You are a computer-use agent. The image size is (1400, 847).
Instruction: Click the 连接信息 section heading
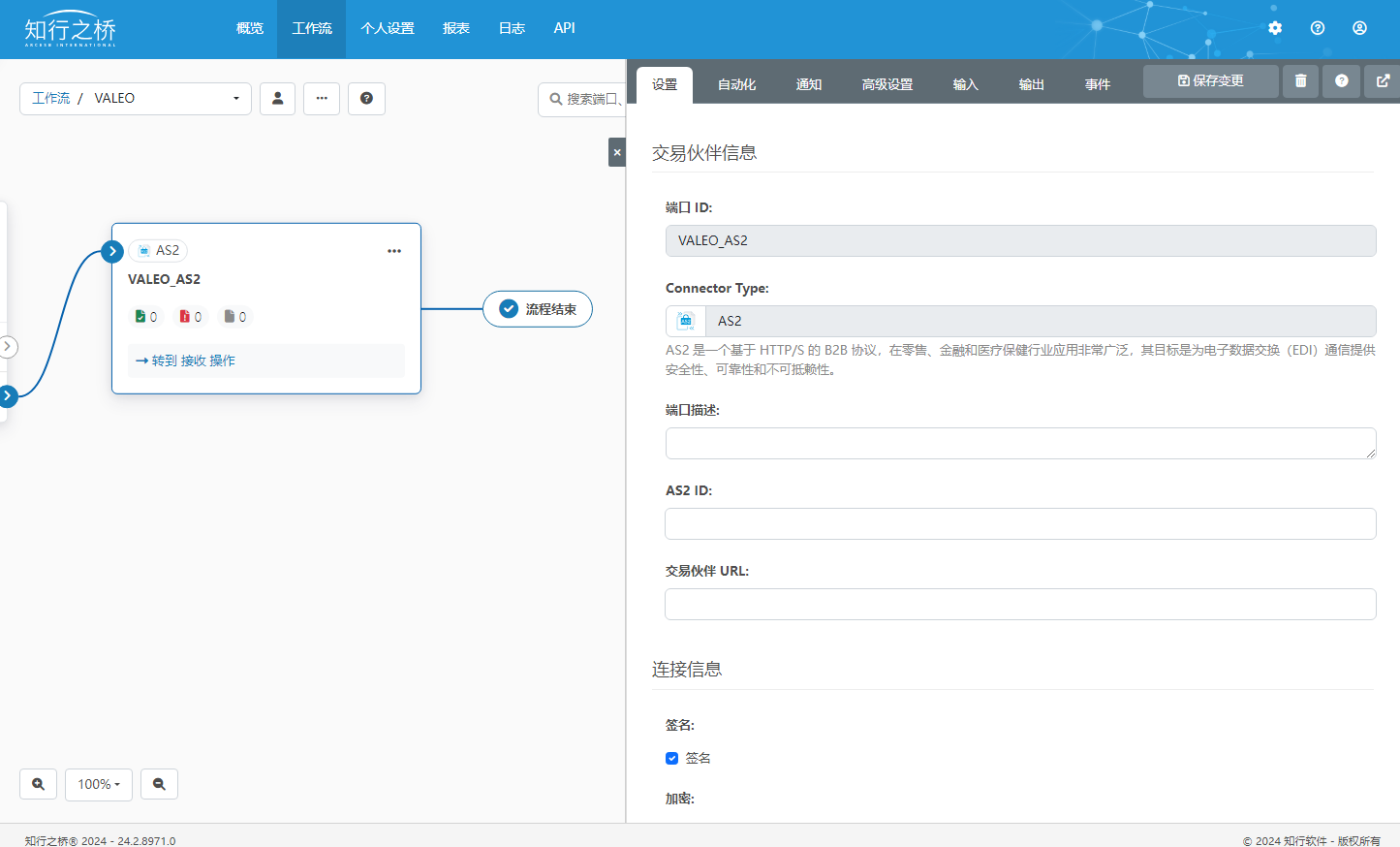click(x=687, y=670)
